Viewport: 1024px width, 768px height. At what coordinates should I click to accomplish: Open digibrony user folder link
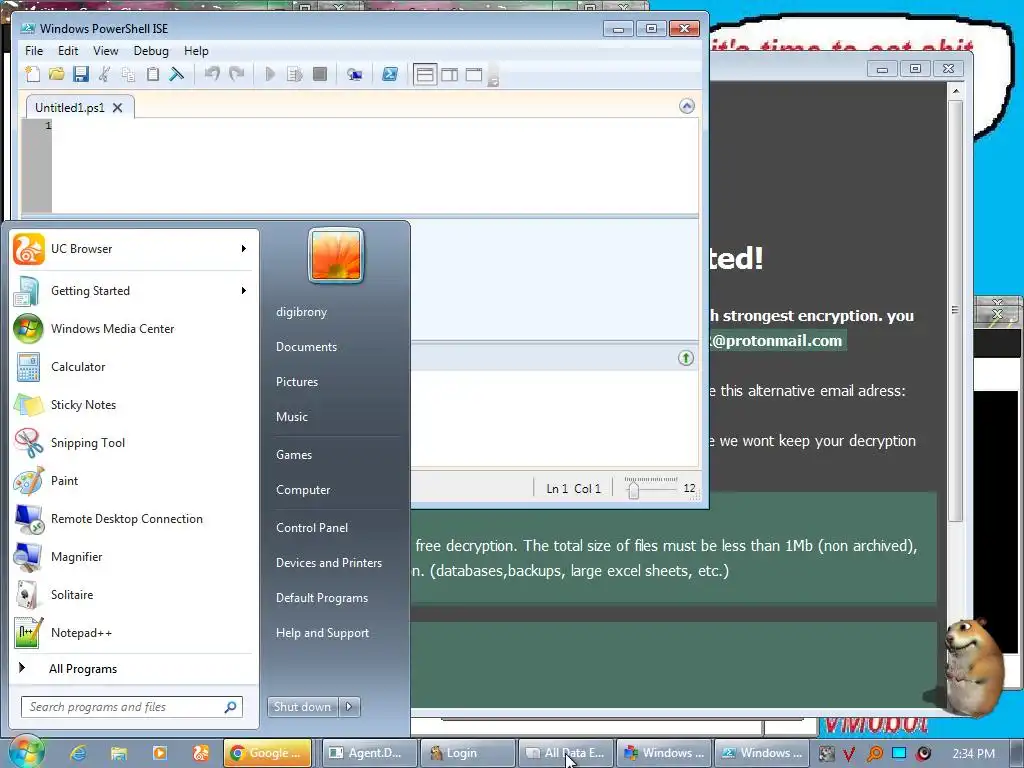[302, 312]
